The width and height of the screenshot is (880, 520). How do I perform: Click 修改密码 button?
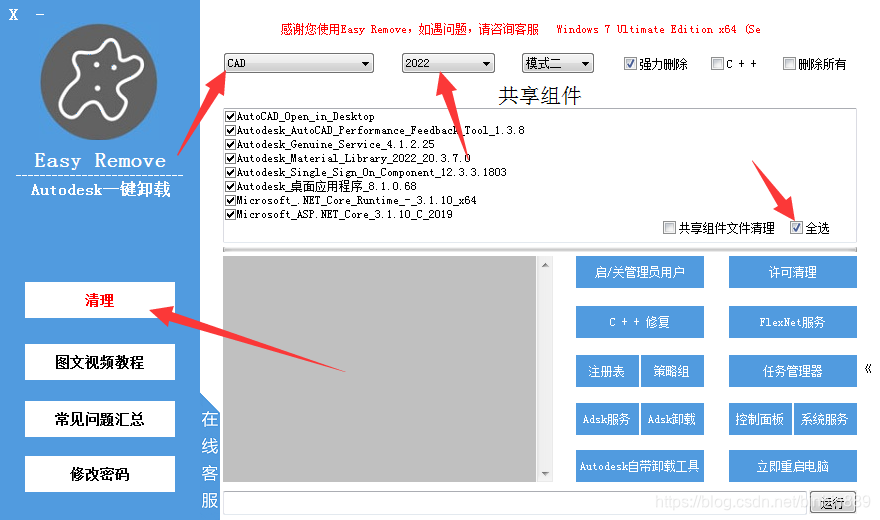[x=100, y=474]
